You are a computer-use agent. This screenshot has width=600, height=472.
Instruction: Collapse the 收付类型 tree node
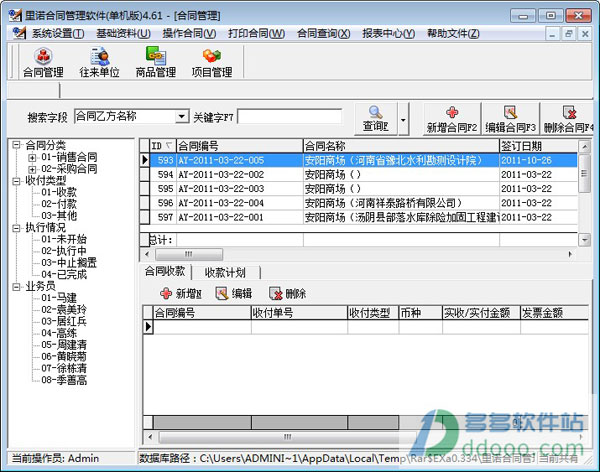(x=16, y=181)
